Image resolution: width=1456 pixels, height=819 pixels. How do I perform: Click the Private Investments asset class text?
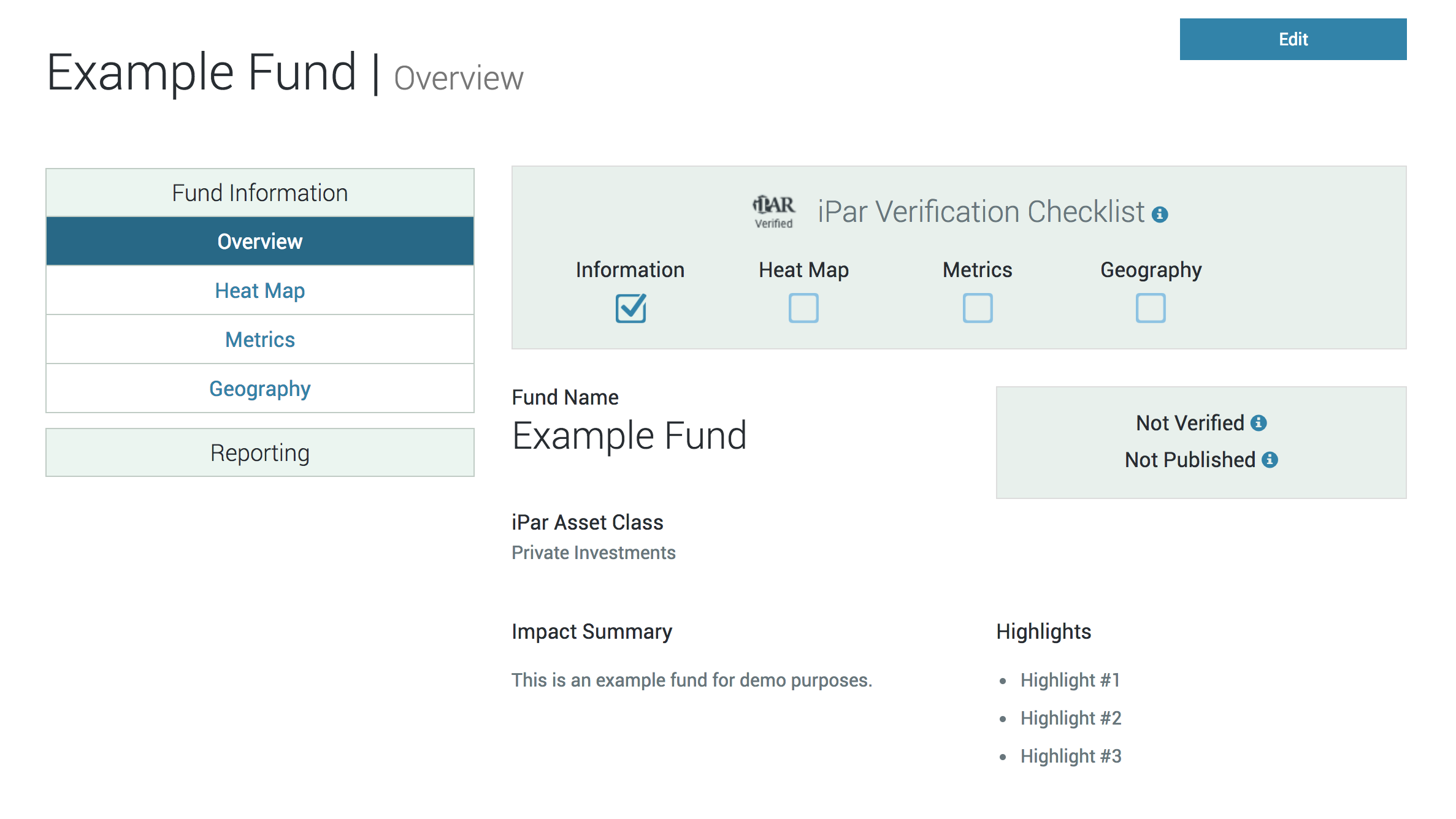coord(593,552)
